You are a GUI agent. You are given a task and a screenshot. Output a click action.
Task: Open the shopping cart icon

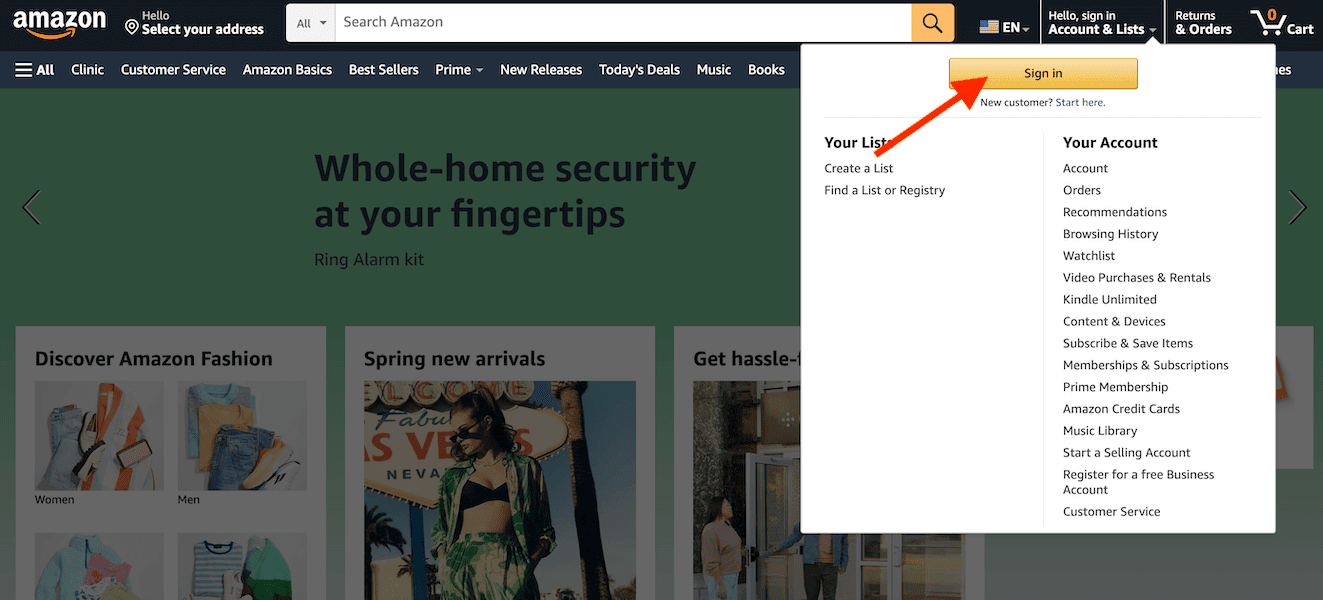pos(1282,23)
